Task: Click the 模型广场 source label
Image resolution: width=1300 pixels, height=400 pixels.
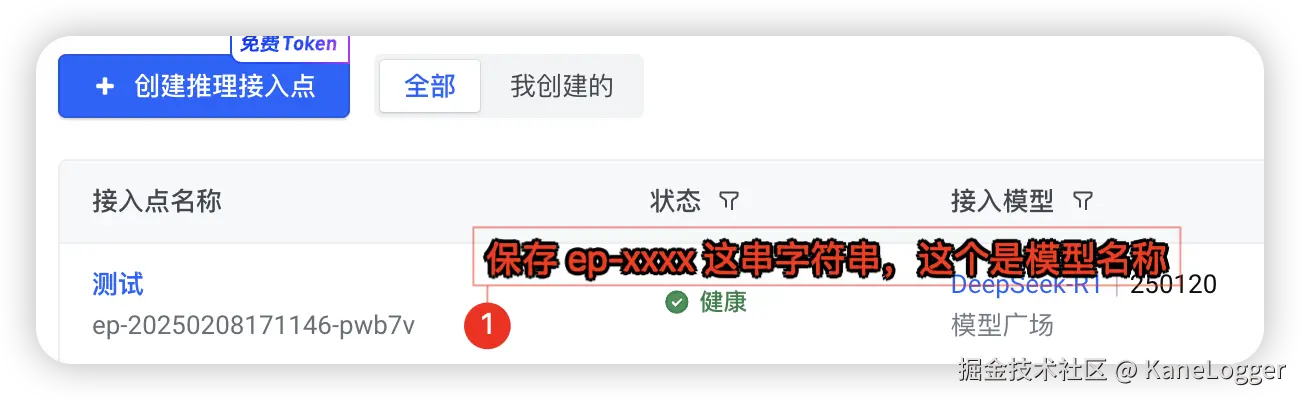Action: 1002,325
